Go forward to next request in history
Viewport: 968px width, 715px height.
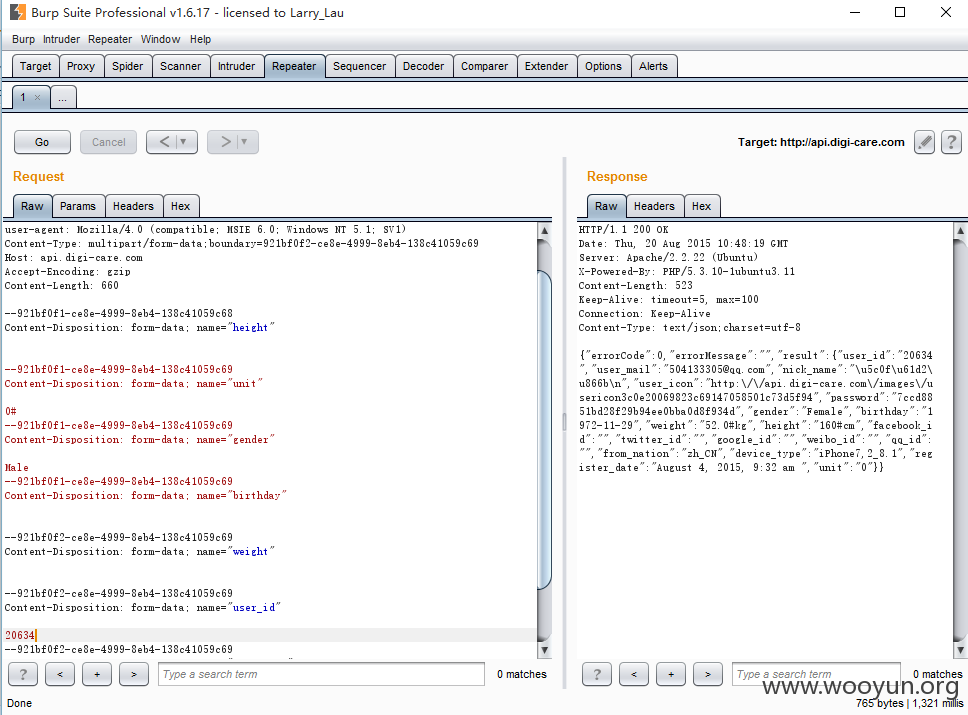(225, 142)
